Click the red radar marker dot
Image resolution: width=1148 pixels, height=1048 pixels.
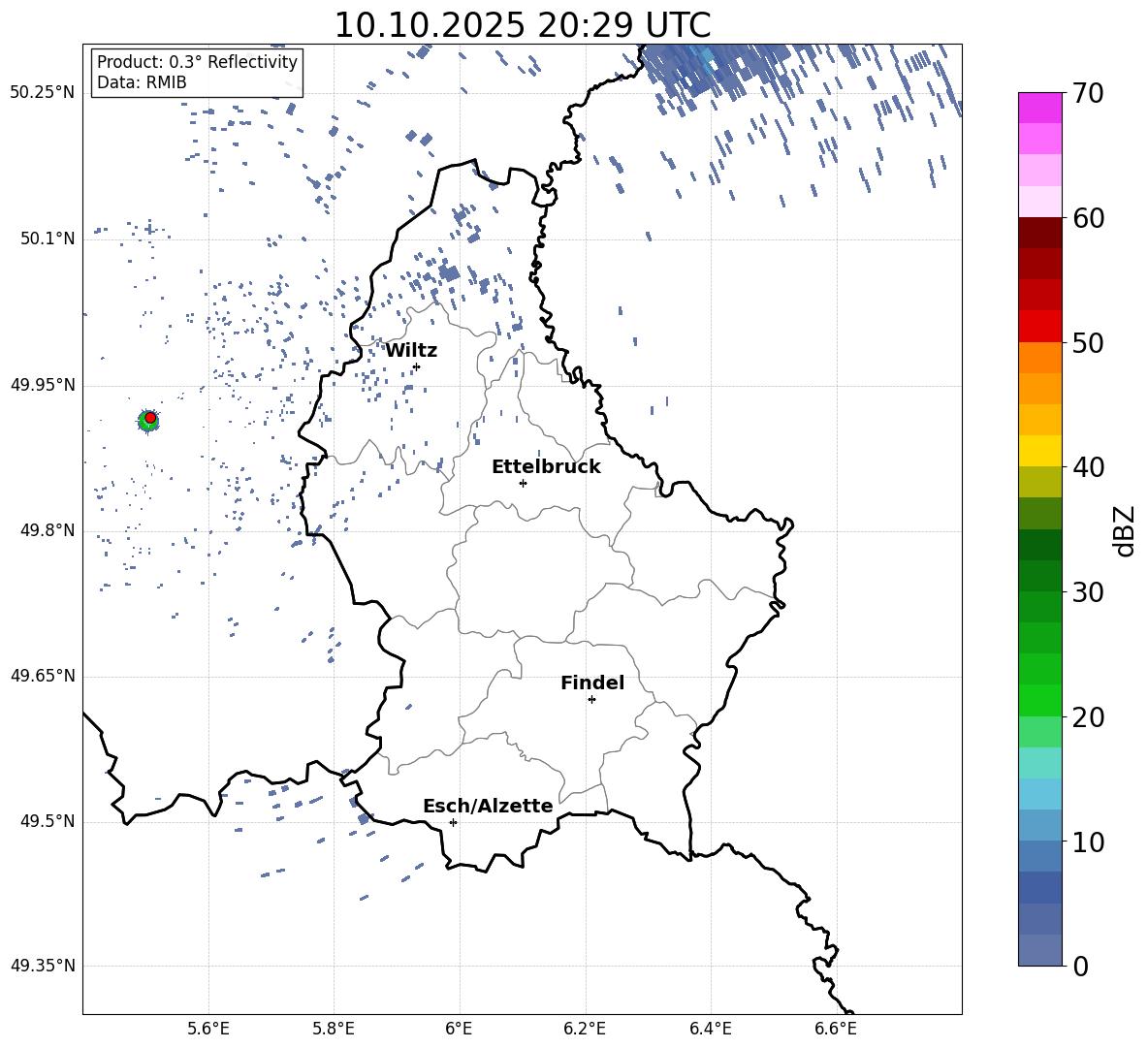[x=150, y=418]
